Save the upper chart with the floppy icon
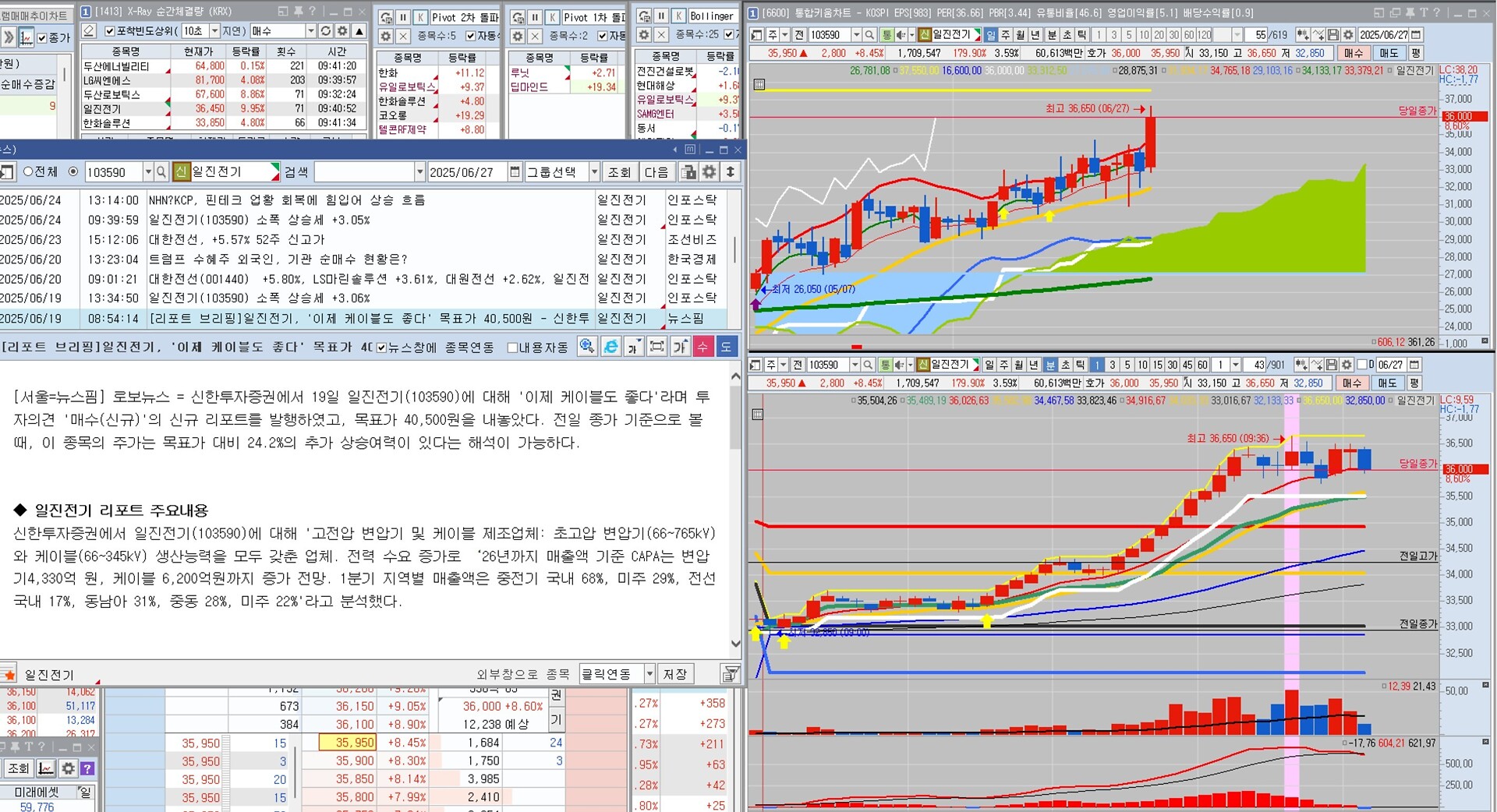 pyautogui.click(x=1332, y=35)
